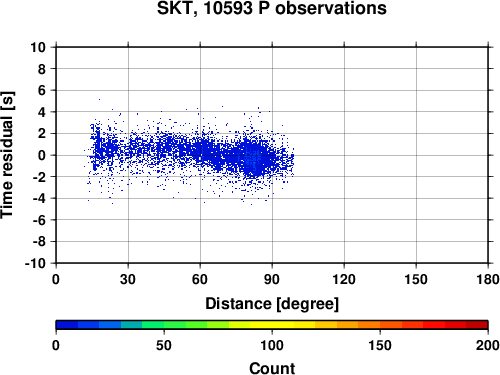Viewport: 500px width, 375px height.
Task: Click the colorbar tick label 150
Action: (x=380, y=345)
